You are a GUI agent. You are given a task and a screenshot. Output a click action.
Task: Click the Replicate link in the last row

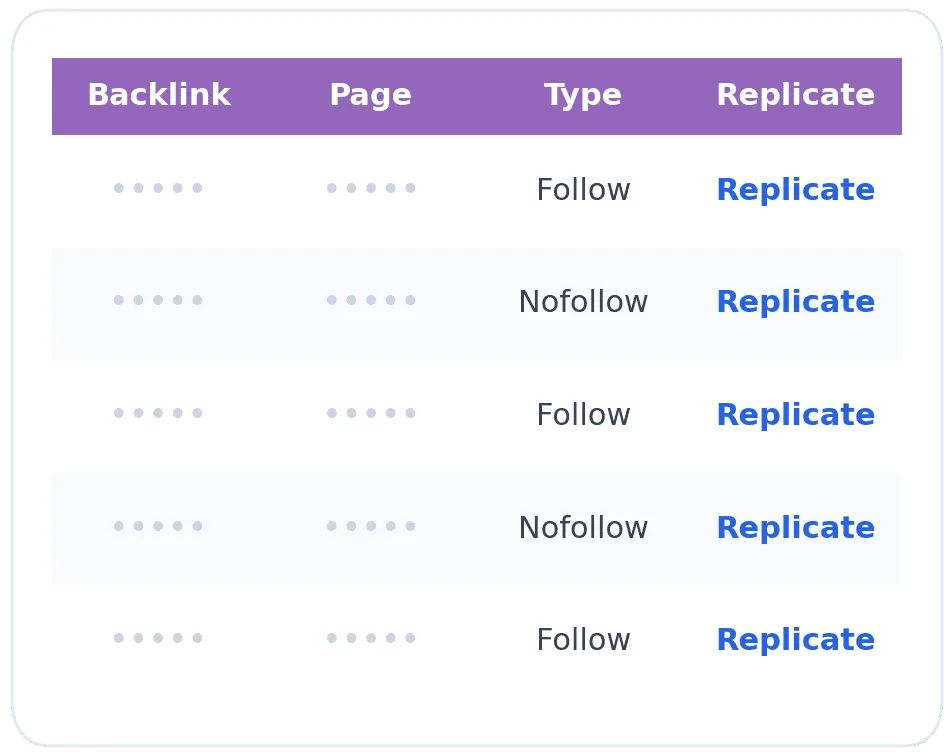click(795, 640)
